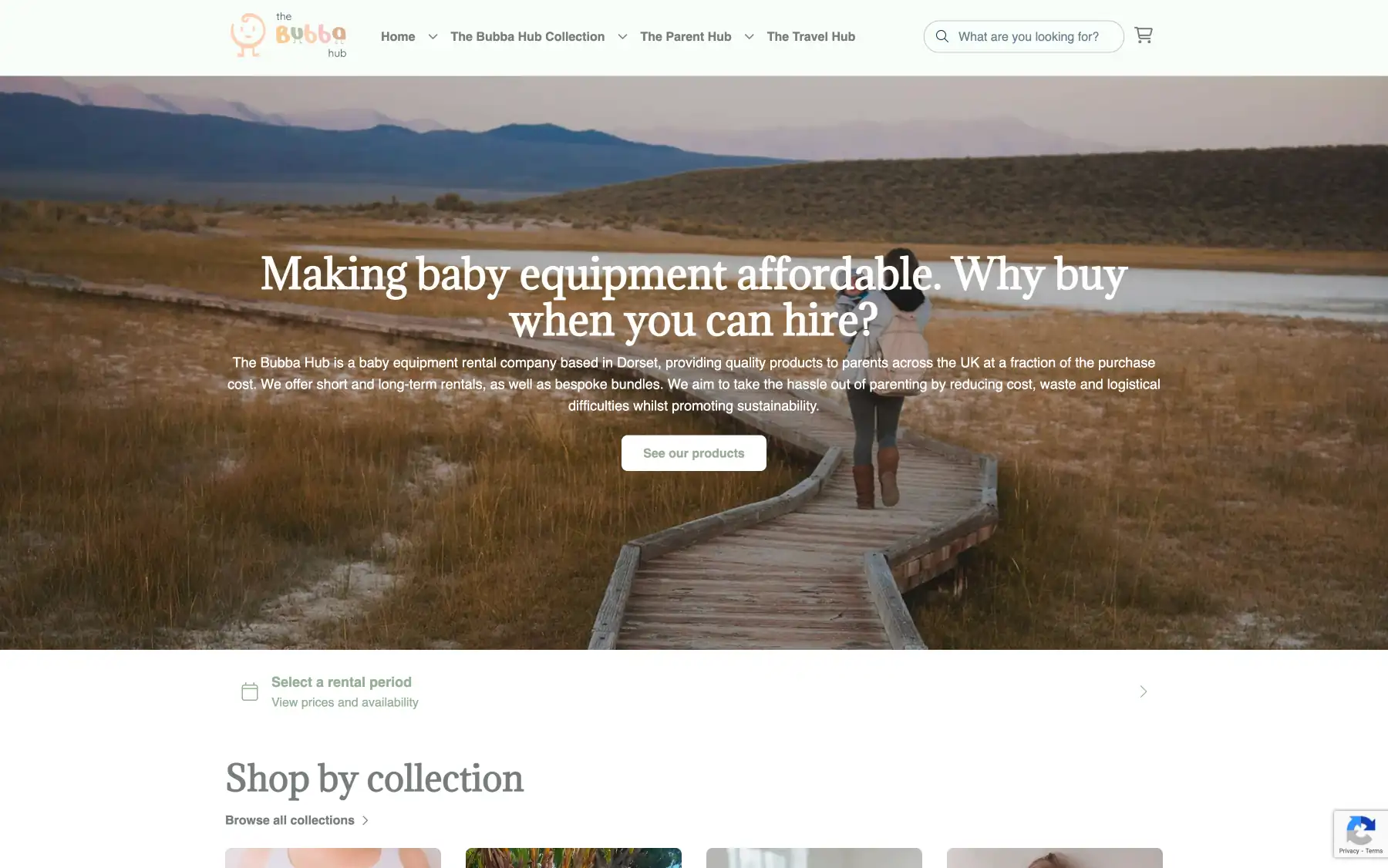Screen dimensions: 1388x868
Task: Follow the Browse all collections link
Action: 290,820
